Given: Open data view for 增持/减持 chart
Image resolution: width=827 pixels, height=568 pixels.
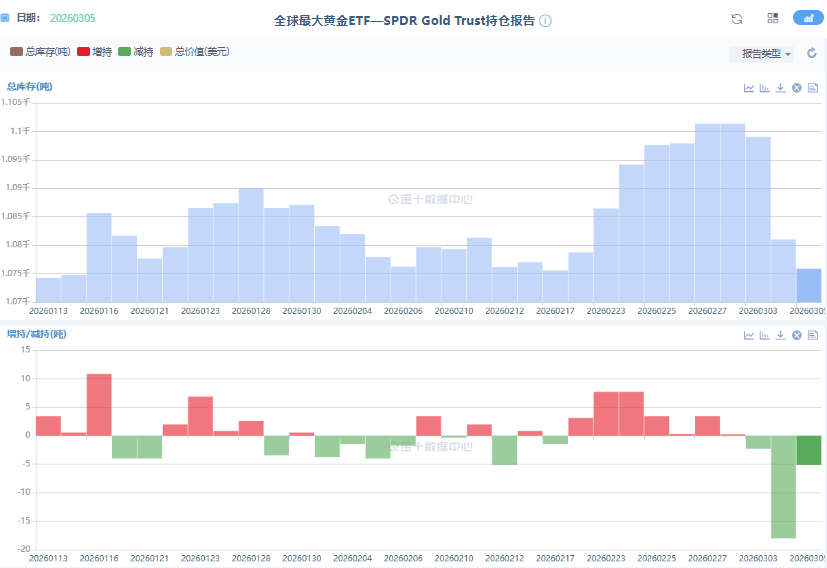Looking at the screenshot, I should (813, 335).
